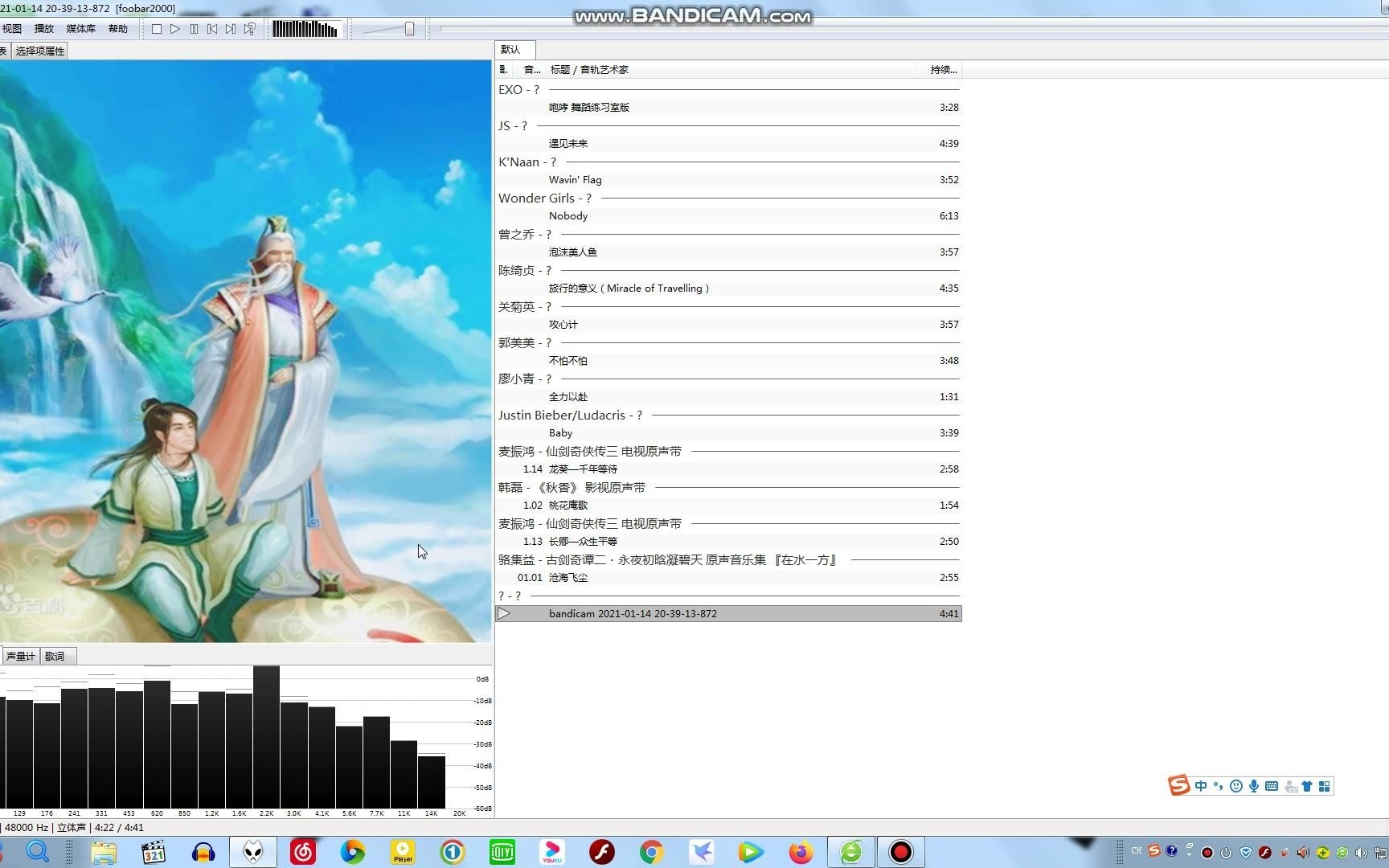This screenshot has width=1389, height=868.
Task: Select the 郭美美 - ? group header
Action: pyautogui.click(x=728, y=343)
